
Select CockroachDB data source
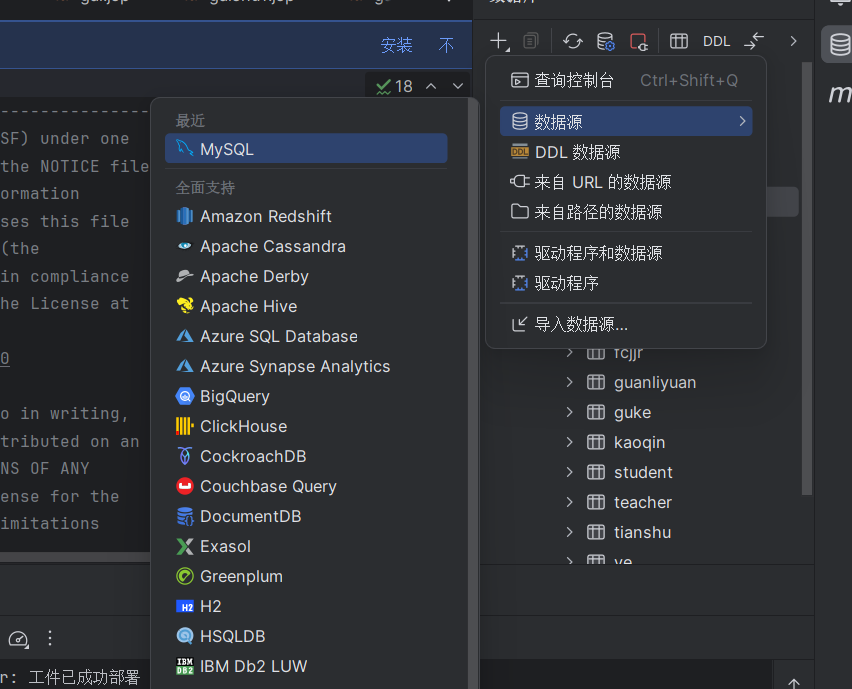[306, 456]
